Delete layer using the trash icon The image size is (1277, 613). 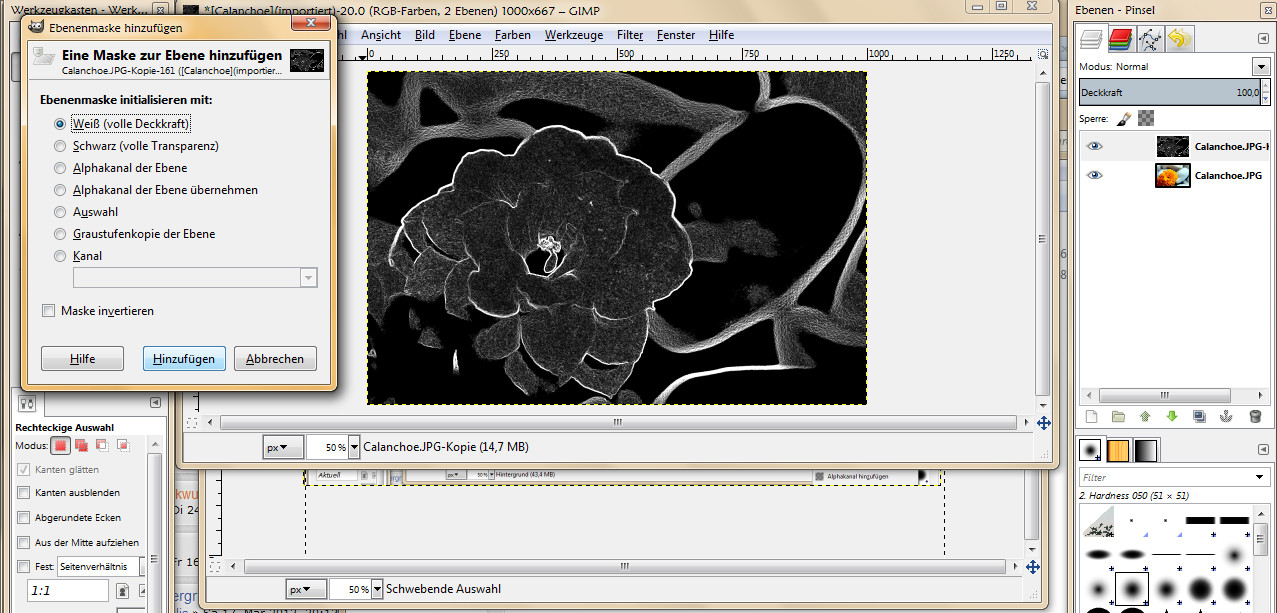pyautogui.click(x=1255, y=417)
